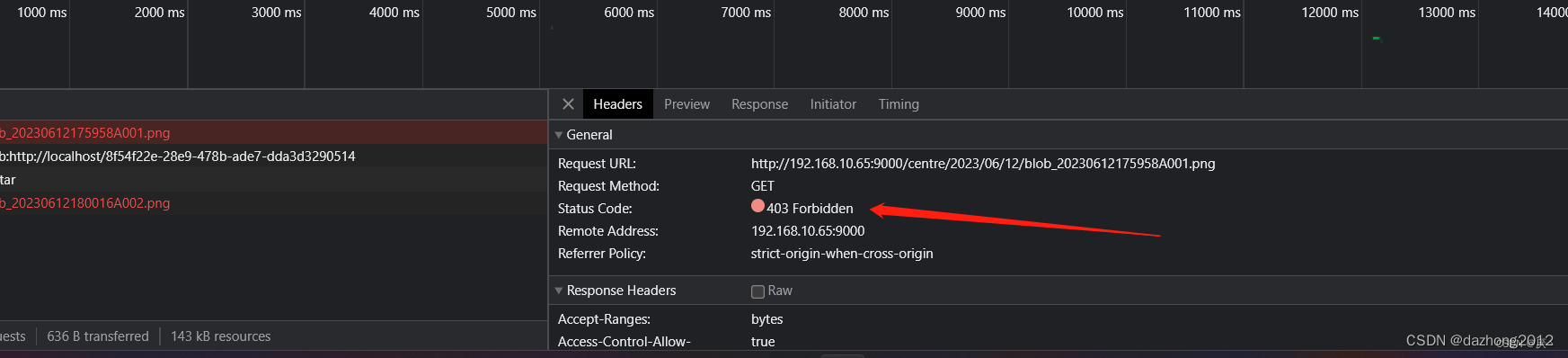
Task: Click the 11000 ms timeline marker
Action: pyautogui.click(x=1212, y=13)
